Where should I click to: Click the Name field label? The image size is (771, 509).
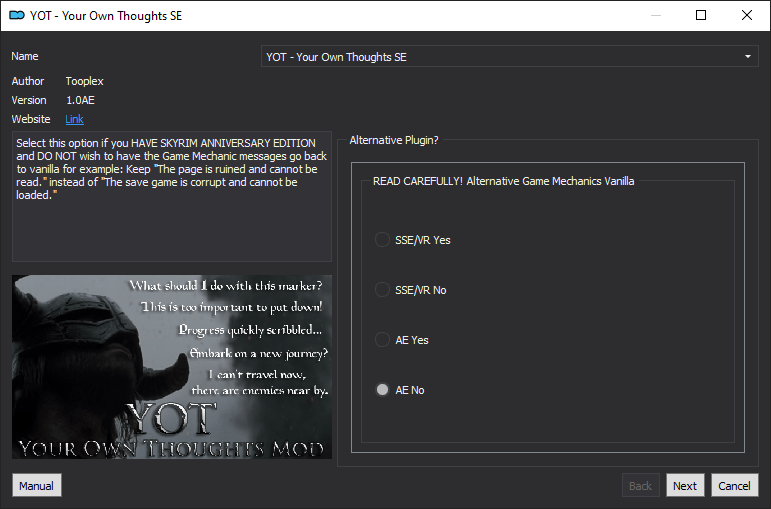25,56
